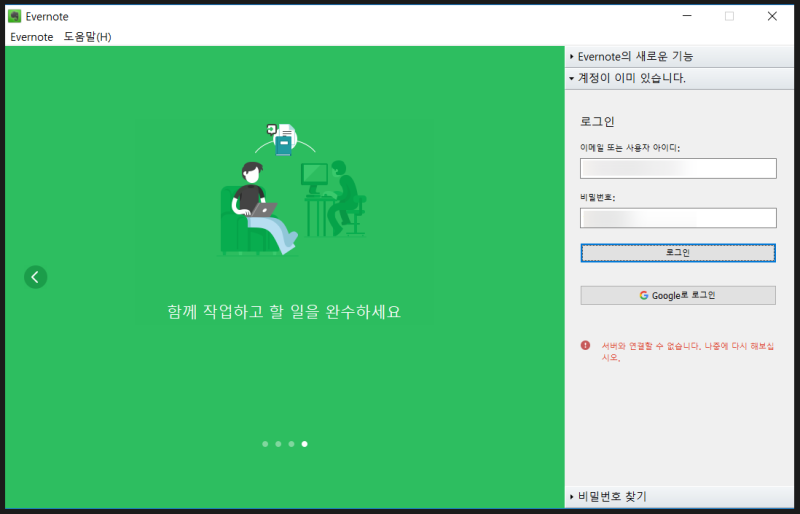Go to the previous slide arrow
This screenshot has width=800, height=514.
[x=35, y=277]
